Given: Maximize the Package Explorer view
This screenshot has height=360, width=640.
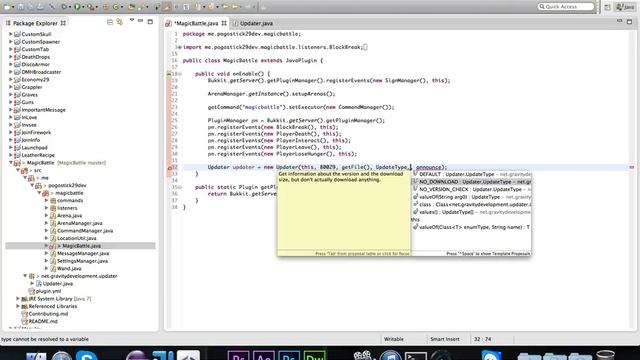Looking at the screenshot, I should [x=150, y=22].
